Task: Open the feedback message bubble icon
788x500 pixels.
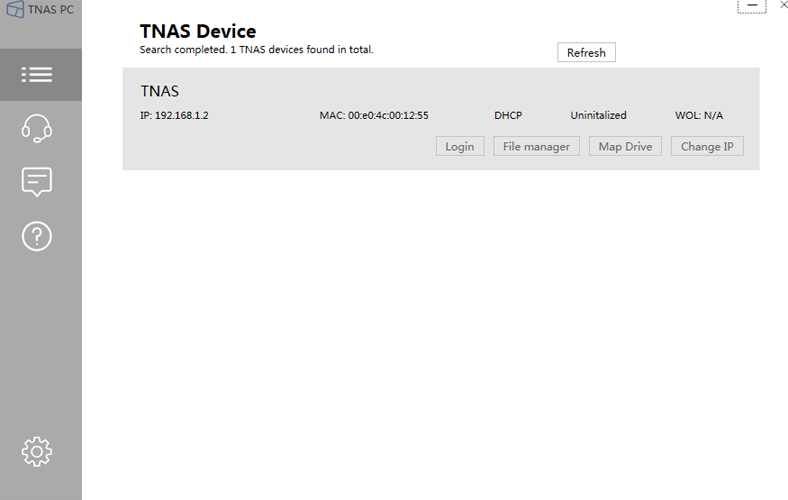Action: click(37, 182)
